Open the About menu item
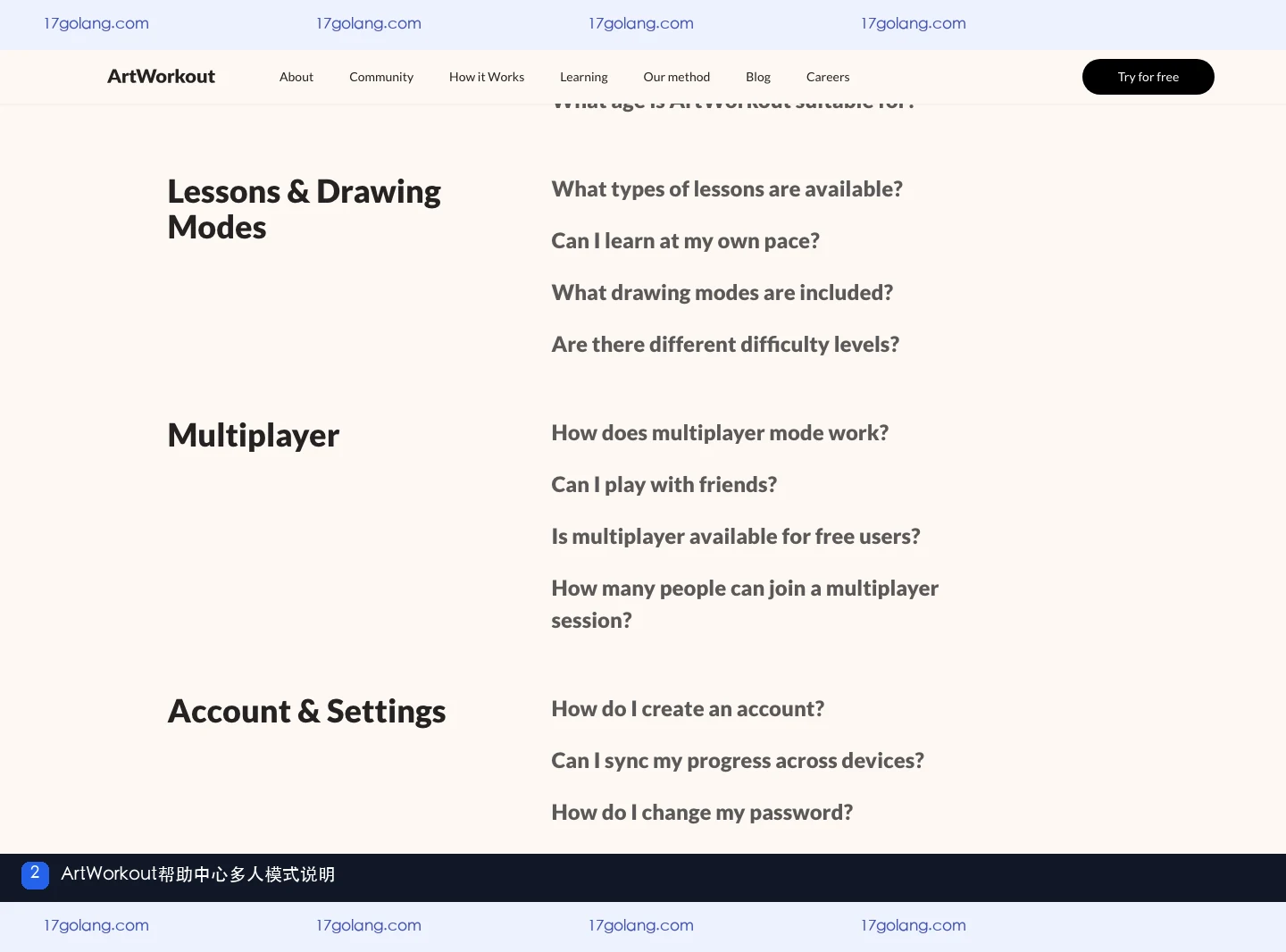The height and width of the screenshot is (952, 1286). click(296, 77)
